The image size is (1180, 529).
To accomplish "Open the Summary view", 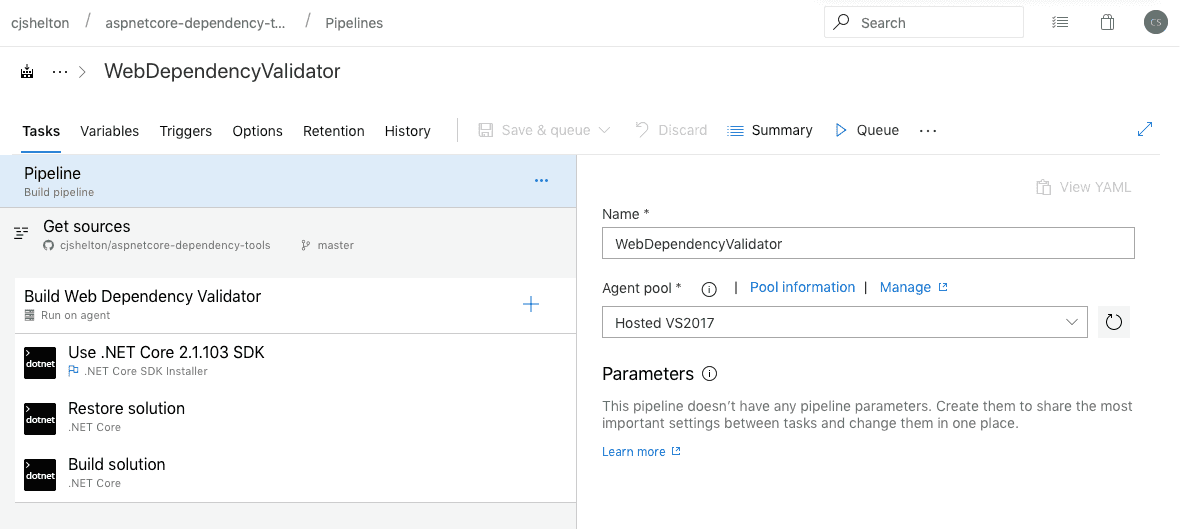I will tap(770, 130).
